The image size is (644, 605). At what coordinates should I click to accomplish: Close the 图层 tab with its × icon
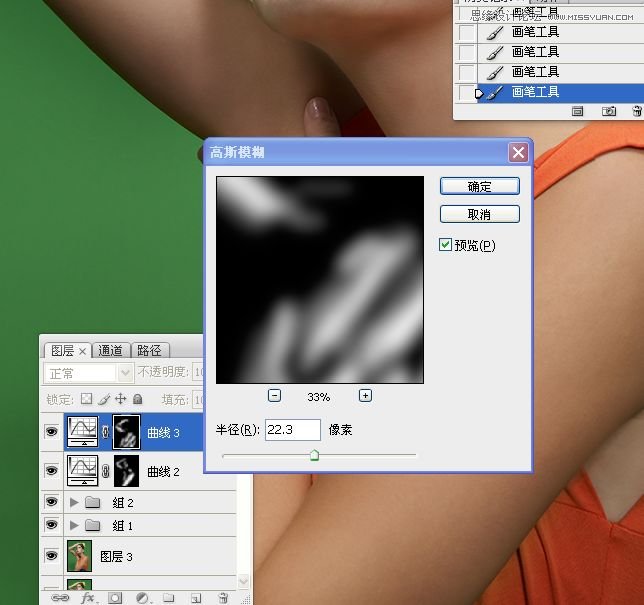click(x=83, y=352)
